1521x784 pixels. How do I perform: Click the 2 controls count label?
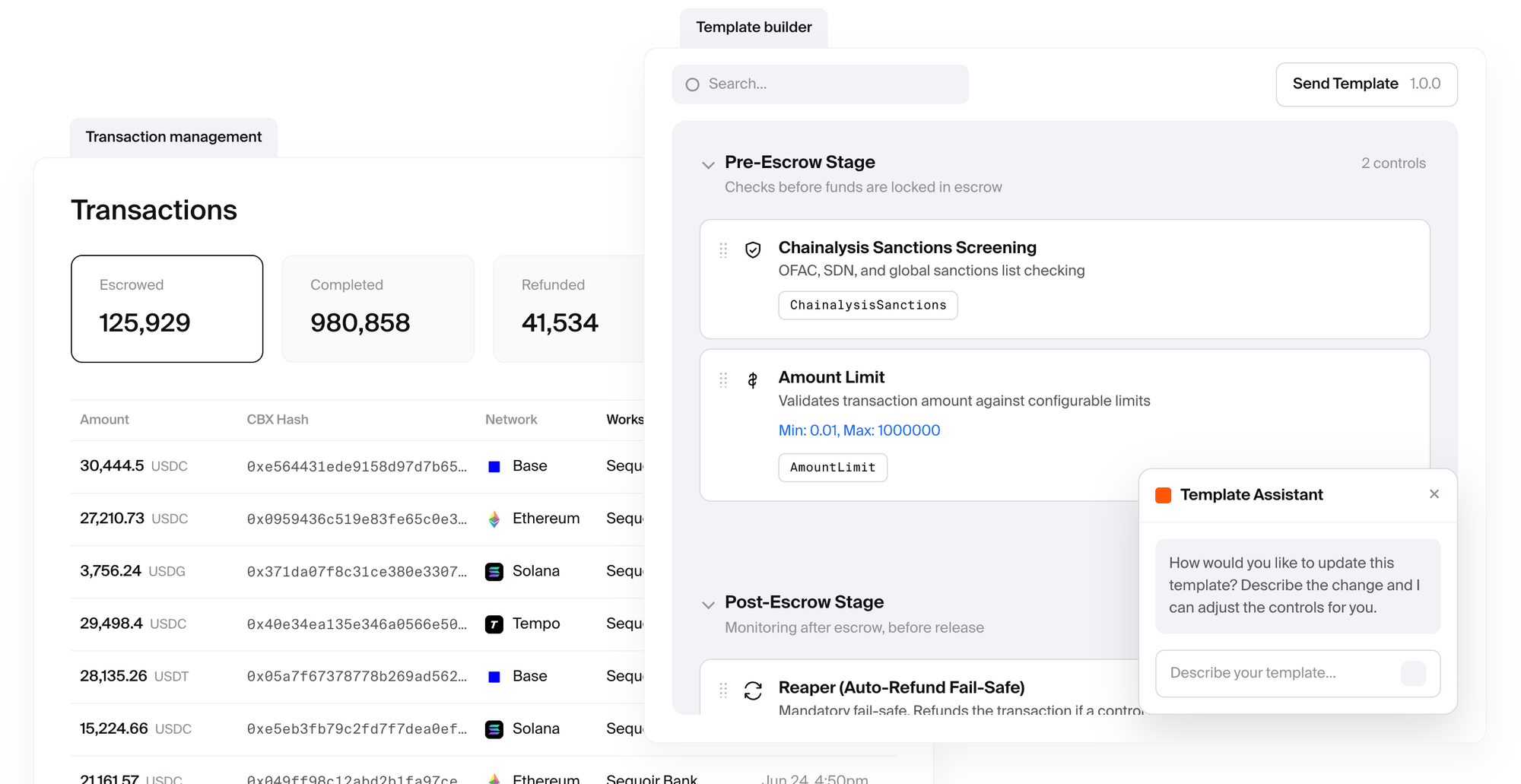(1393, 163)
